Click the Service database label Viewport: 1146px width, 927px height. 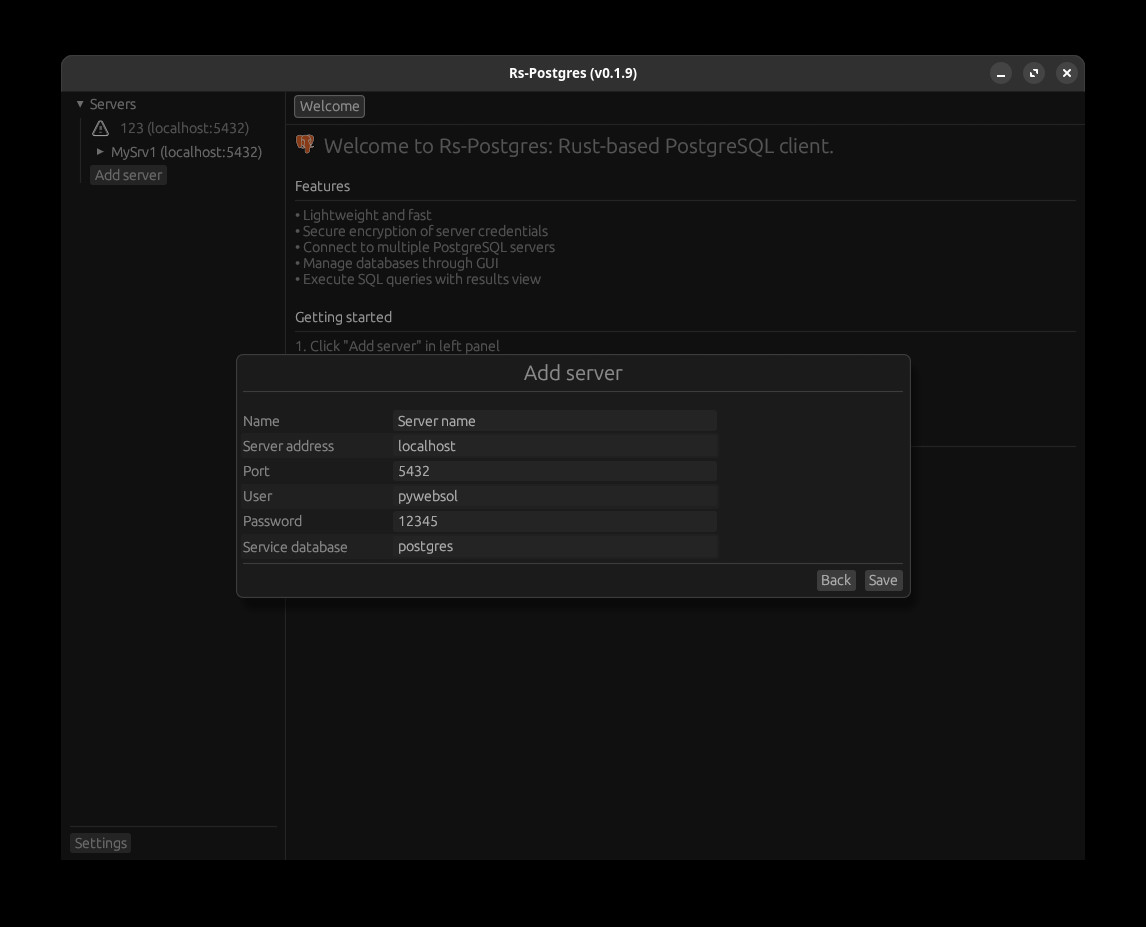295,547
